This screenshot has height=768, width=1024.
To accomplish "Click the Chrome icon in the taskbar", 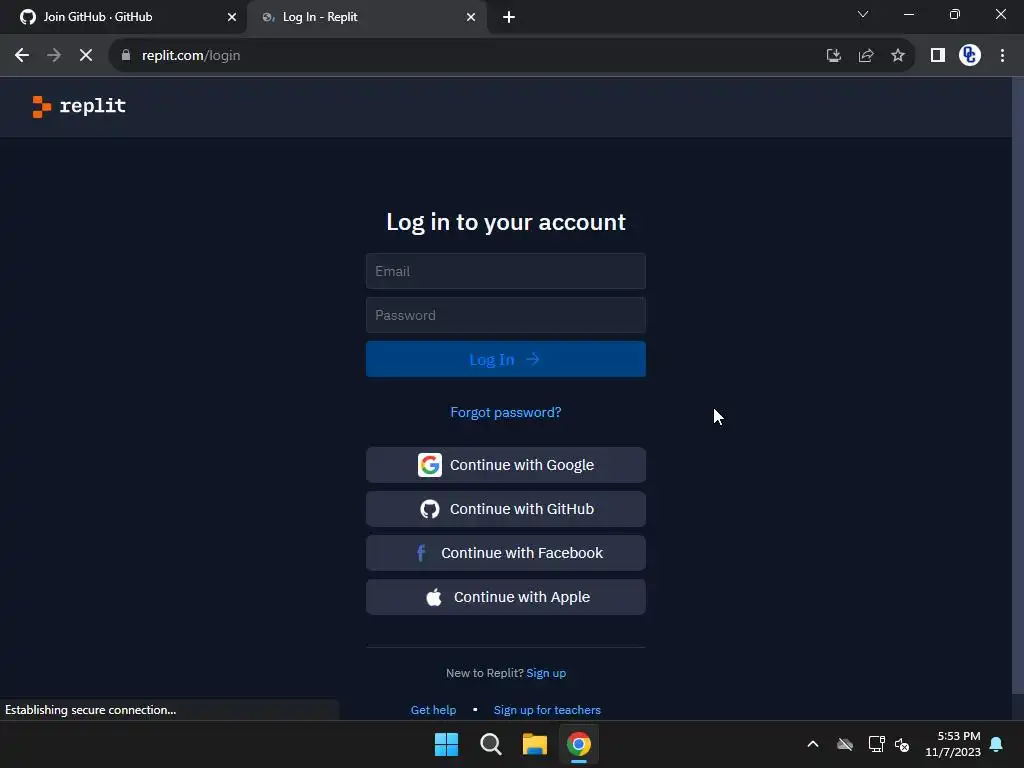I will tap(579, 744).
